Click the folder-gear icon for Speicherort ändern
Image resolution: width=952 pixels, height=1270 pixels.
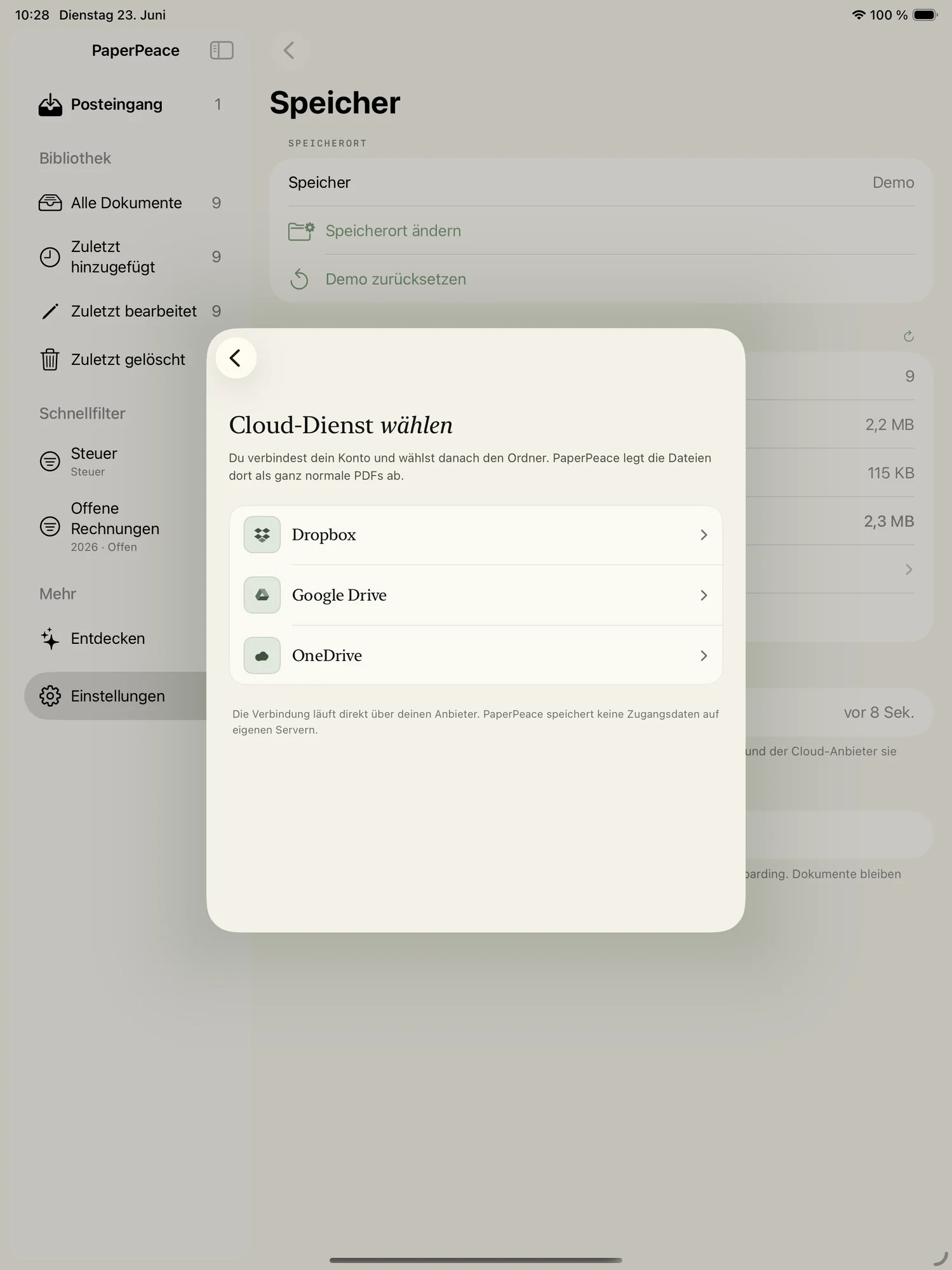301,231
